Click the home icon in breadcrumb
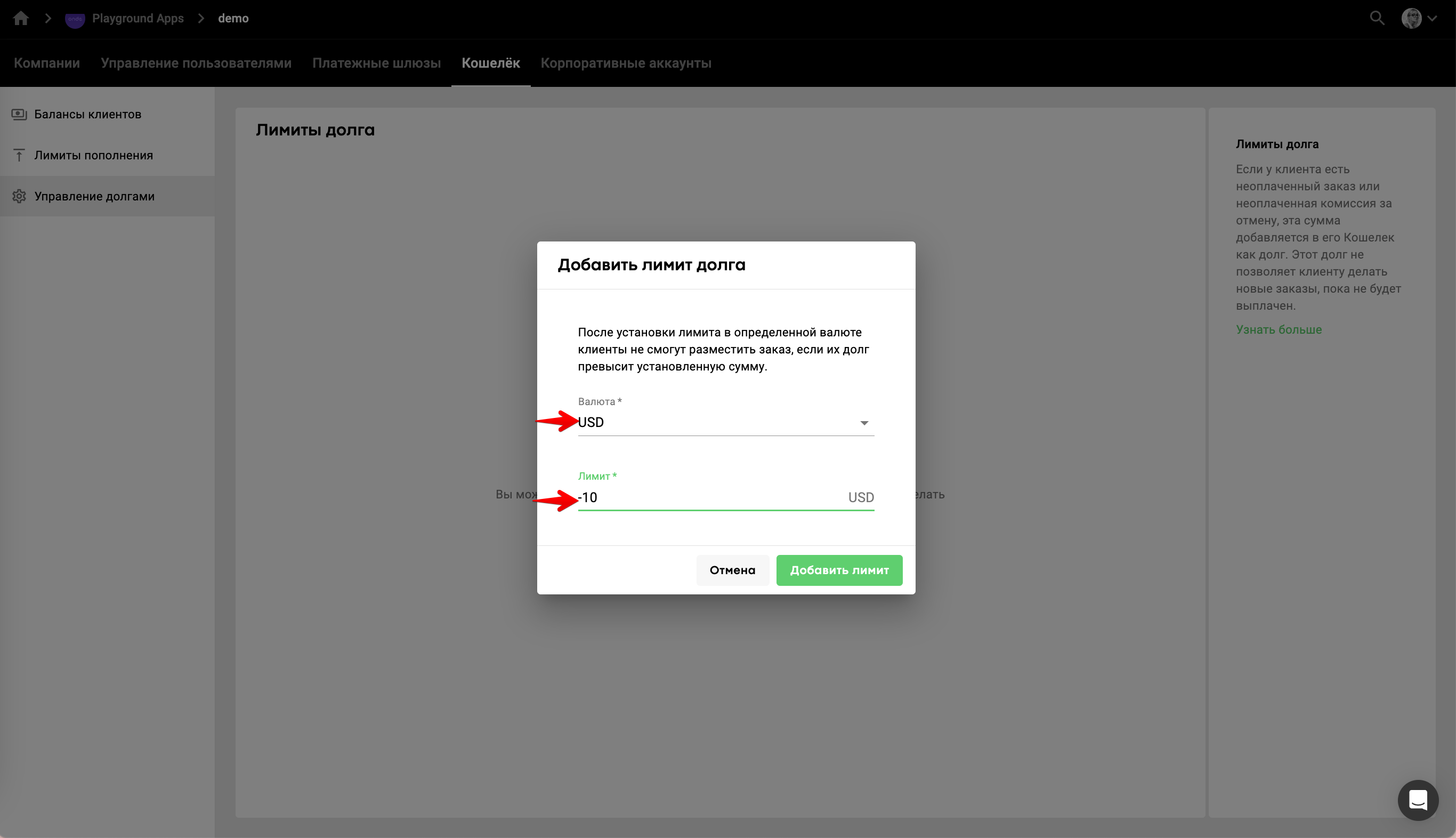 21,19
